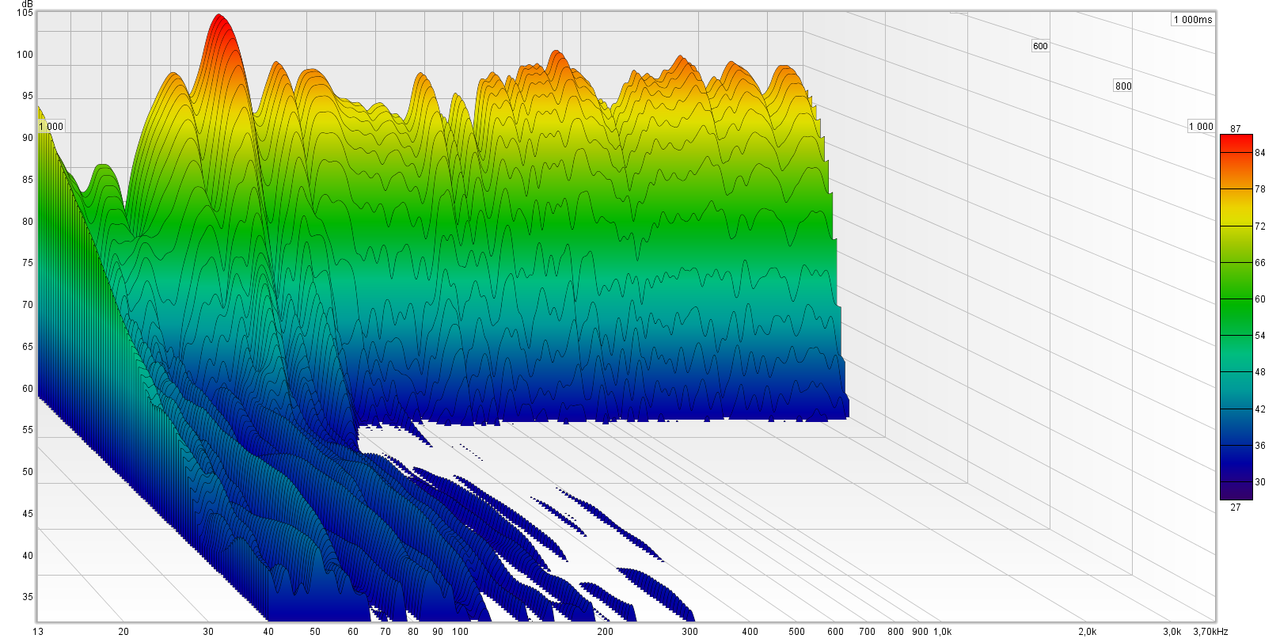Click the '66' value on color scale
Screen dimensions: 1280x639
click(1261, 262)
